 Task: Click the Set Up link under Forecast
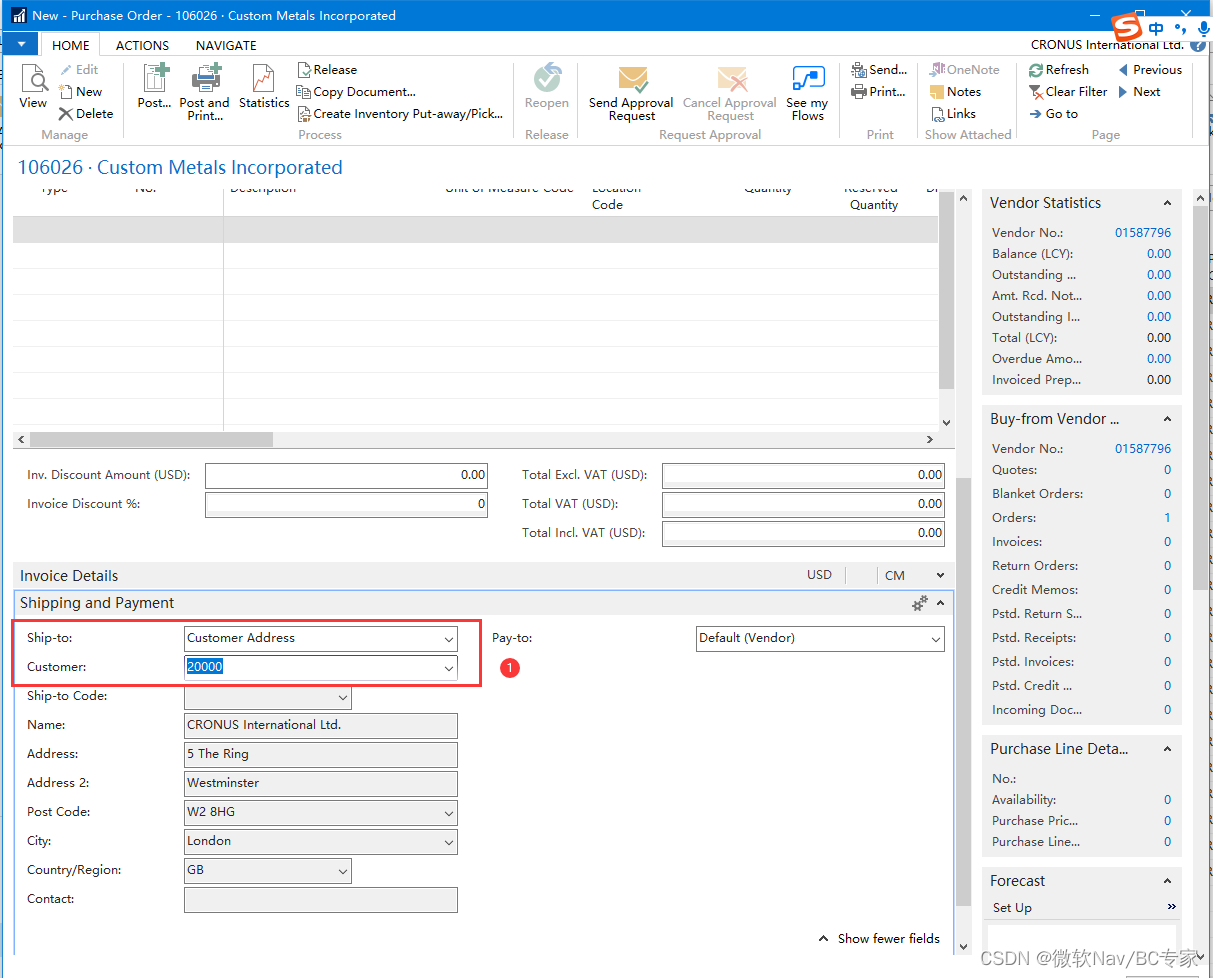click(x=1013, y=907)
